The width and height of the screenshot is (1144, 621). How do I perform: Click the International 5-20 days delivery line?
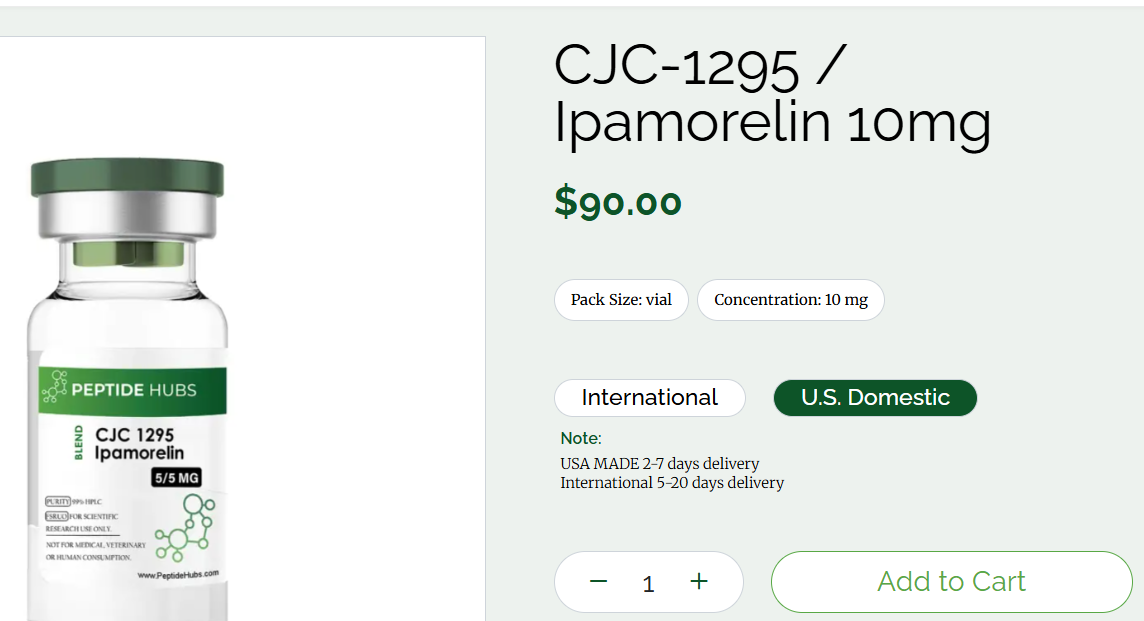[x=671, y=483]
